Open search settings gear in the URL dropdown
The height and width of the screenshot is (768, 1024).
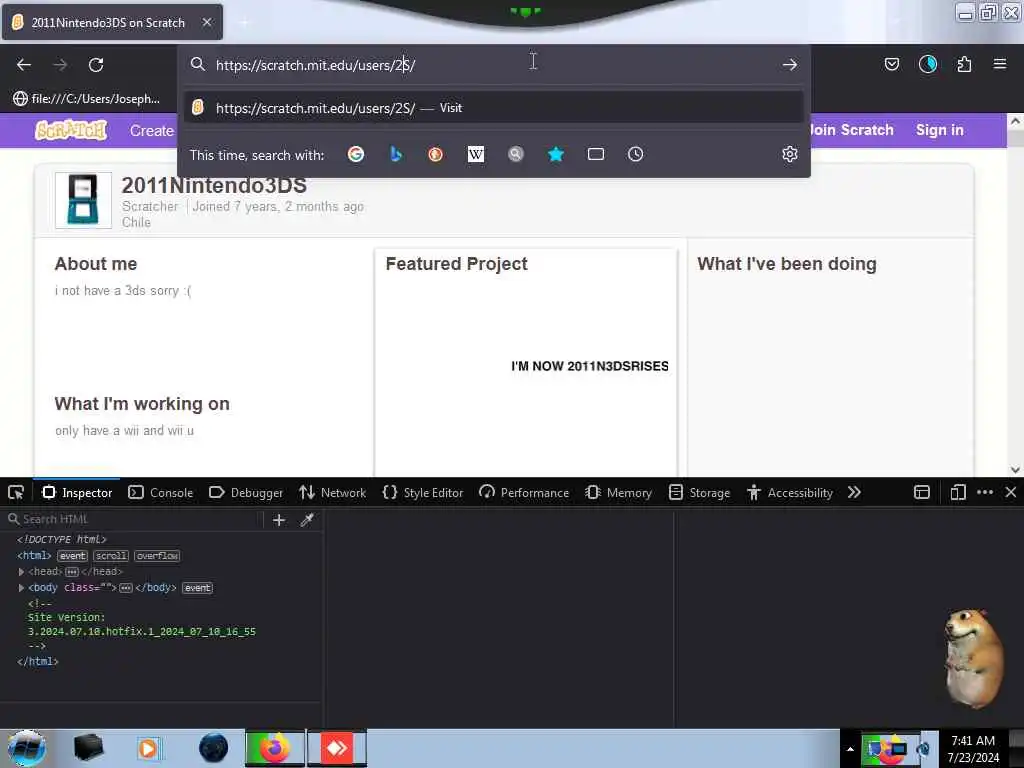tap(790, 154)
